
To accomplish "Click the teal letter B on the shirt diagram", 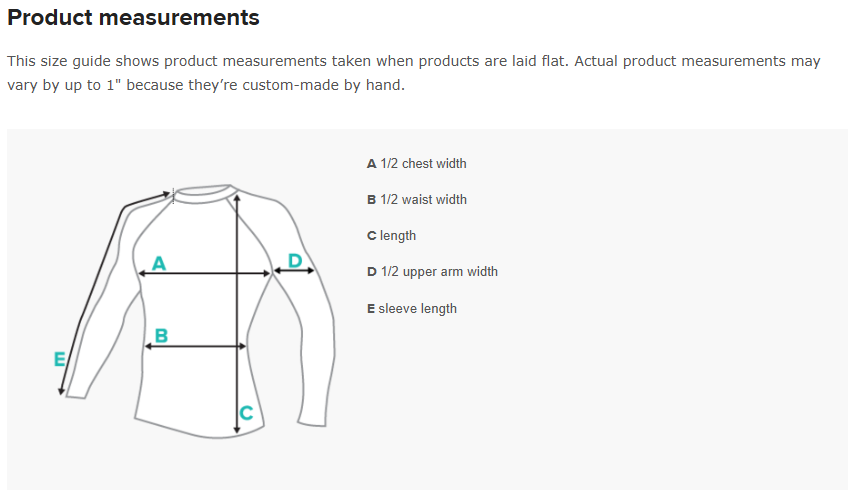I will (160, 335).
